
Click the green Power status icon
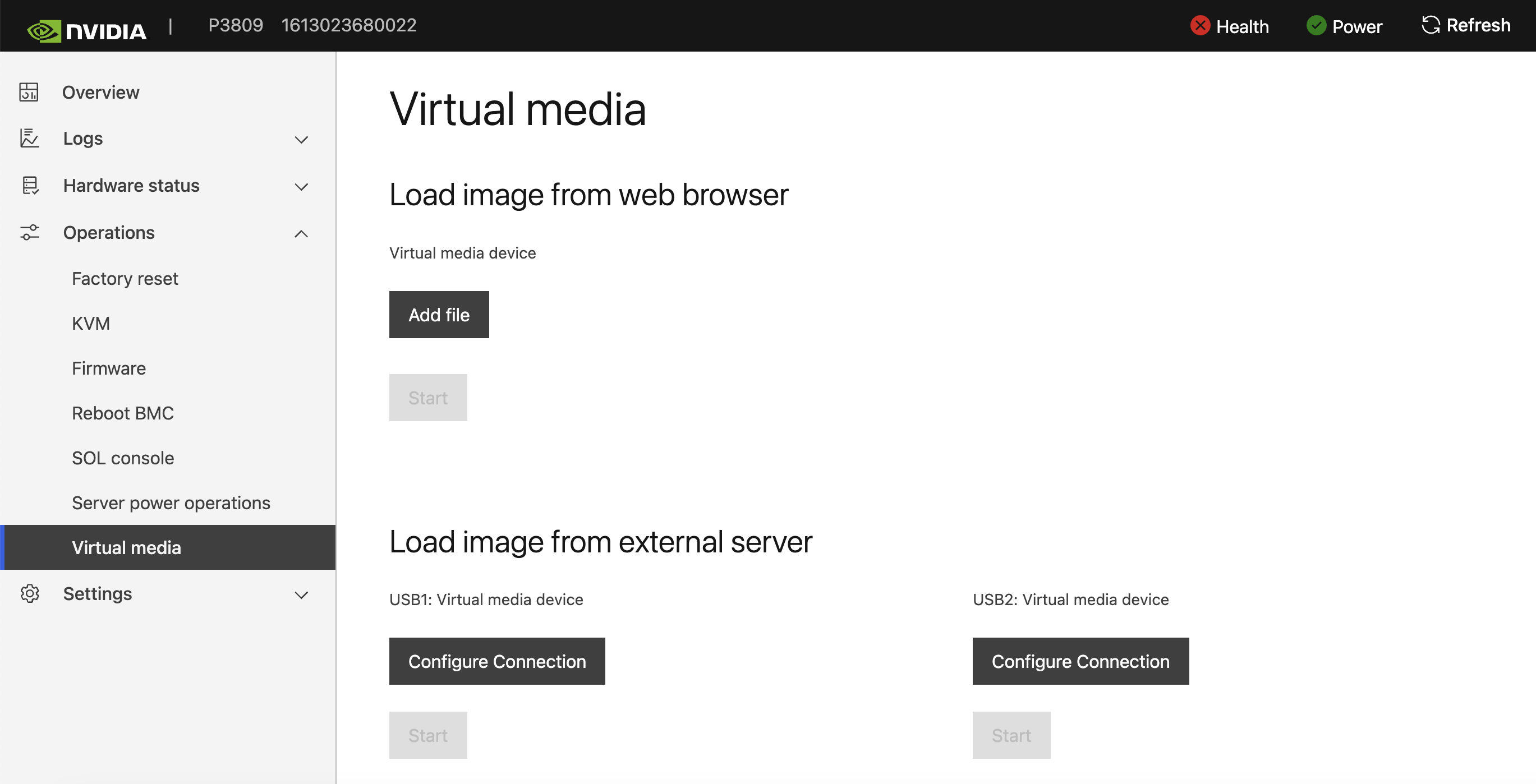(1316, 26)
